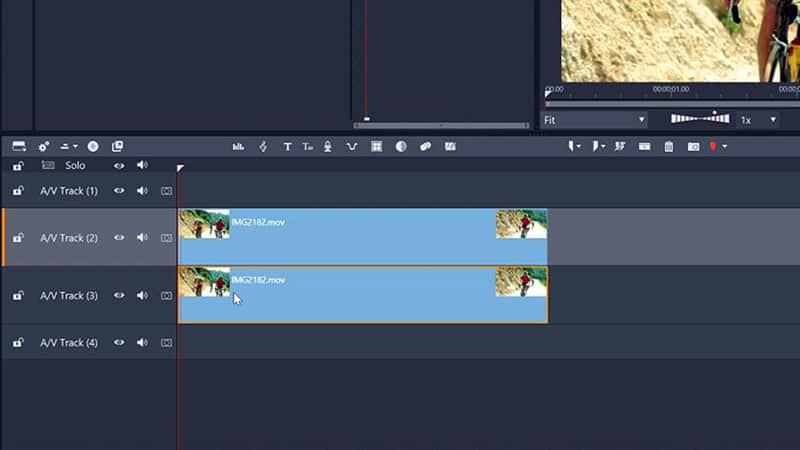Hide video of A/V Track (2)
Viewport: 800px width, 450px height.
(119, 238)
